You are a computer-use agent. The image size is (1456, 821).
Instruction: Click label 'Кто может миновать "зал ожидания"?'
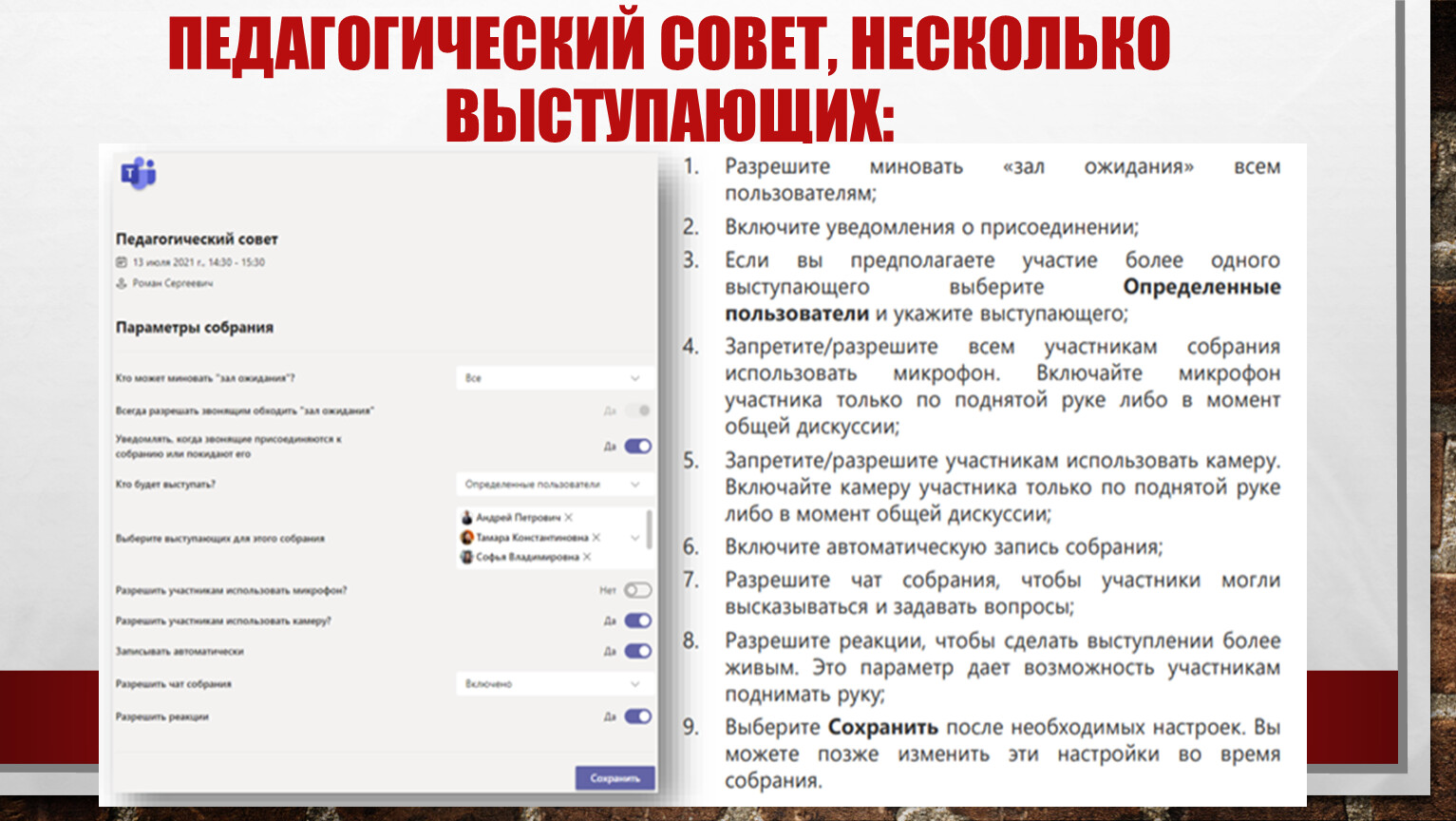click(205, 378)
